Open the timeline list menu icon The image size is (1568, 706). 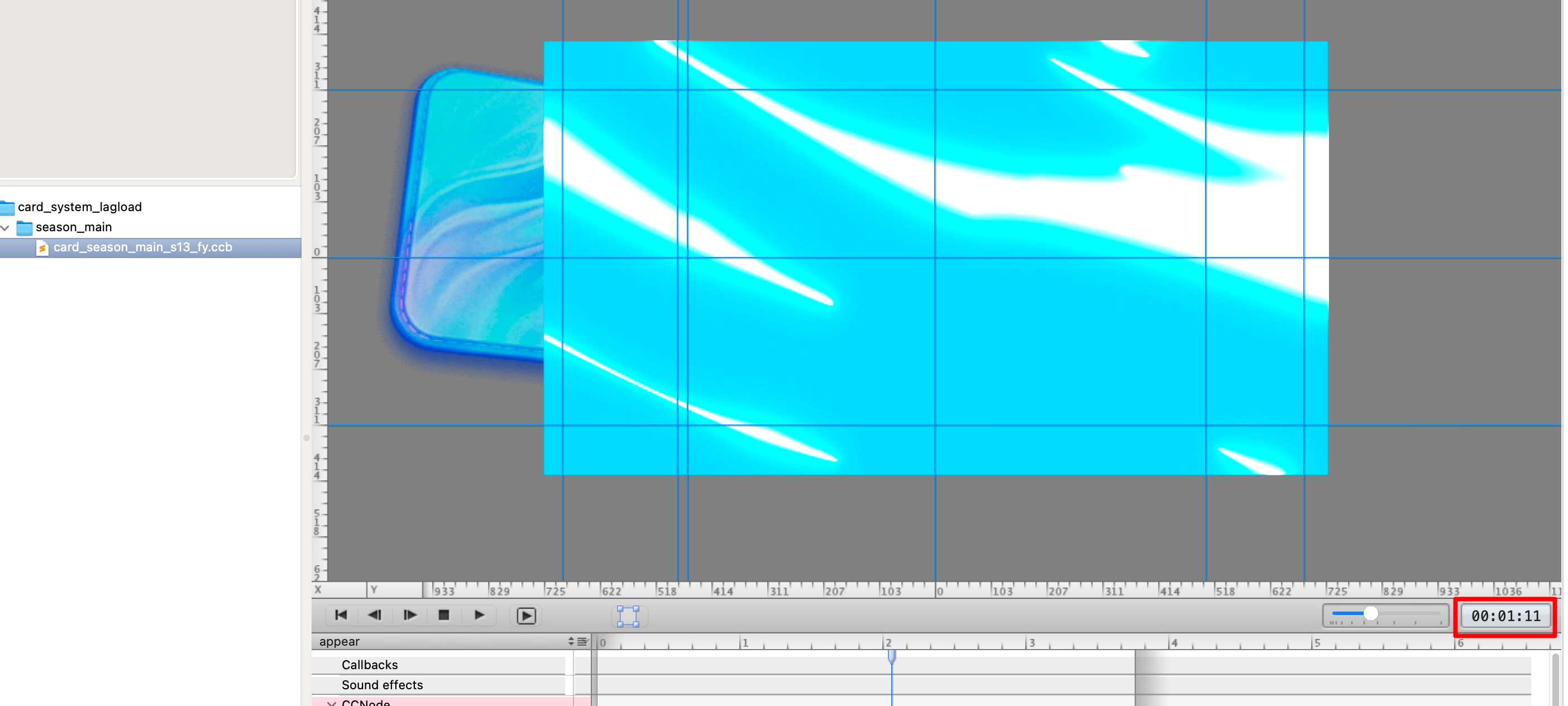(582, 641)
